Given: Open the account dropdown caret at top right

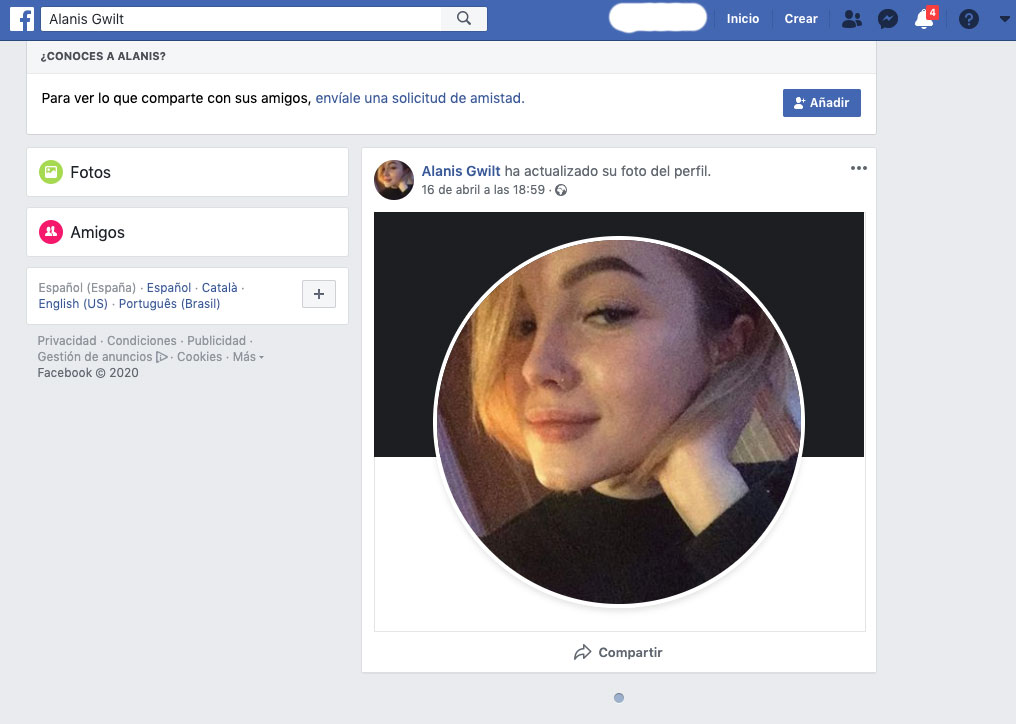Looking at the screenshot, I should [x=1003, y=18].
